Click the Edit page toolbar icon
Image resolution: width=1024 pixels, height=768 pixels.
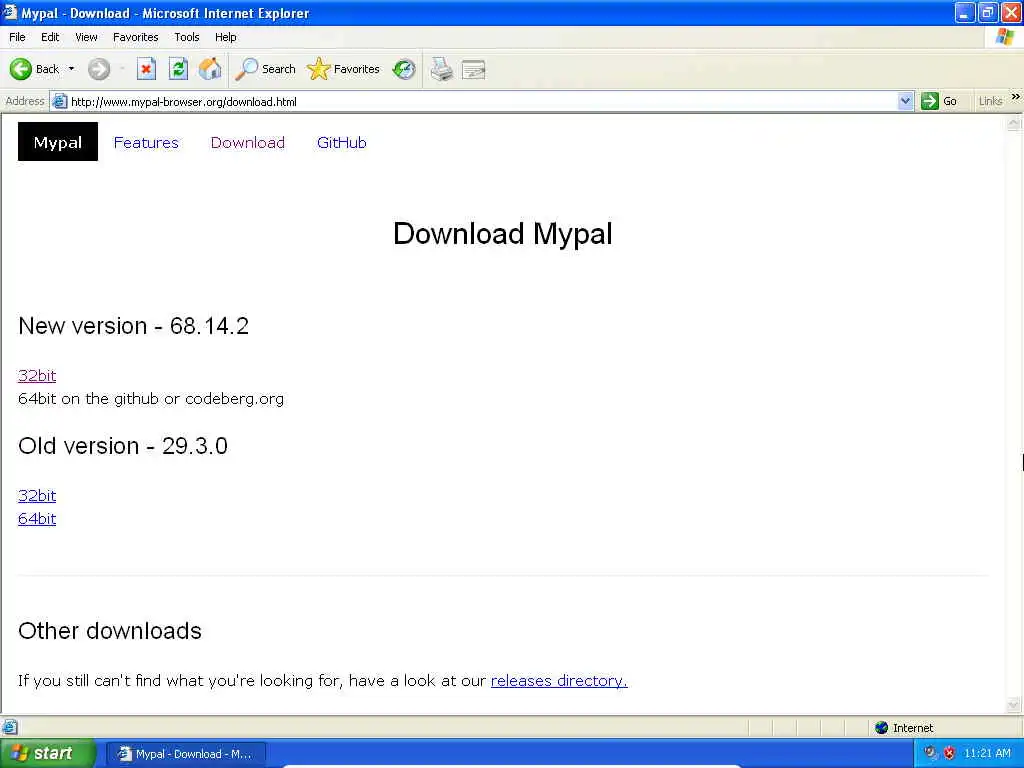pos(473,69)
